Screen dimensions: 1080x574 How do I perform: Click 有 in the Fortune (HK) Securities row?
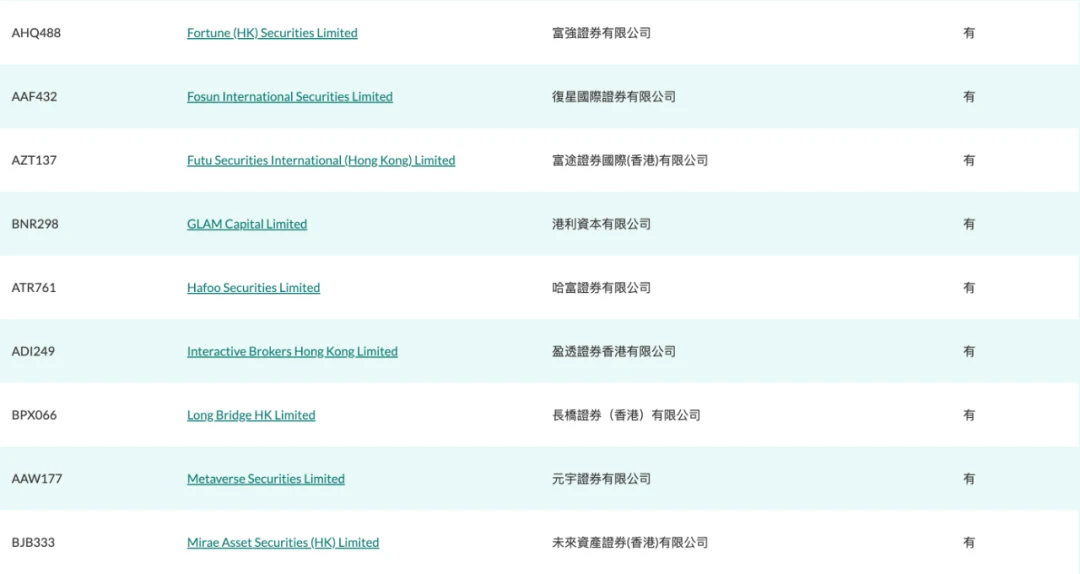tap(968, 33)
